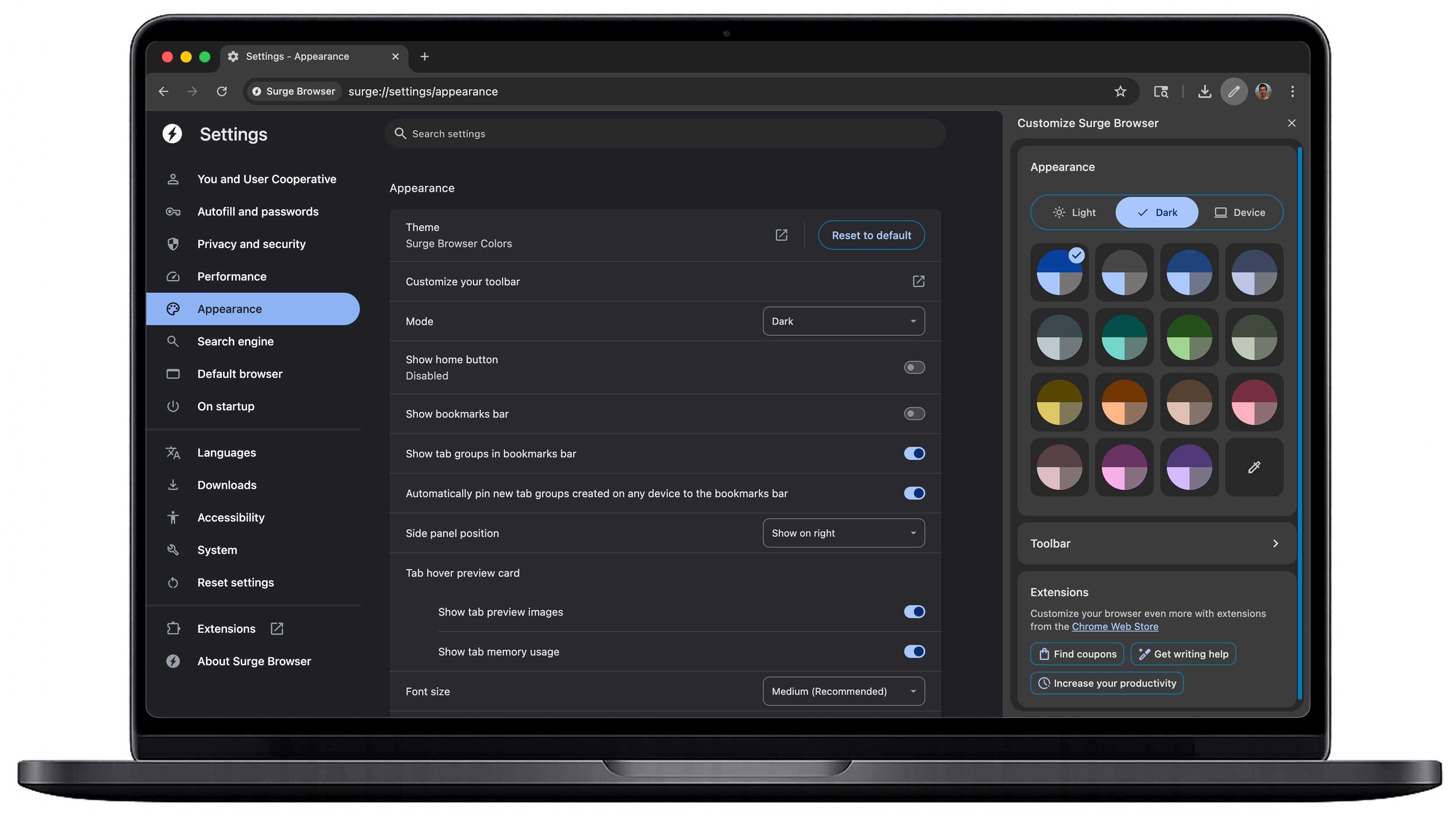Open Theme external link icon
The image size is (1456, 813).
(x=781, y=235)
